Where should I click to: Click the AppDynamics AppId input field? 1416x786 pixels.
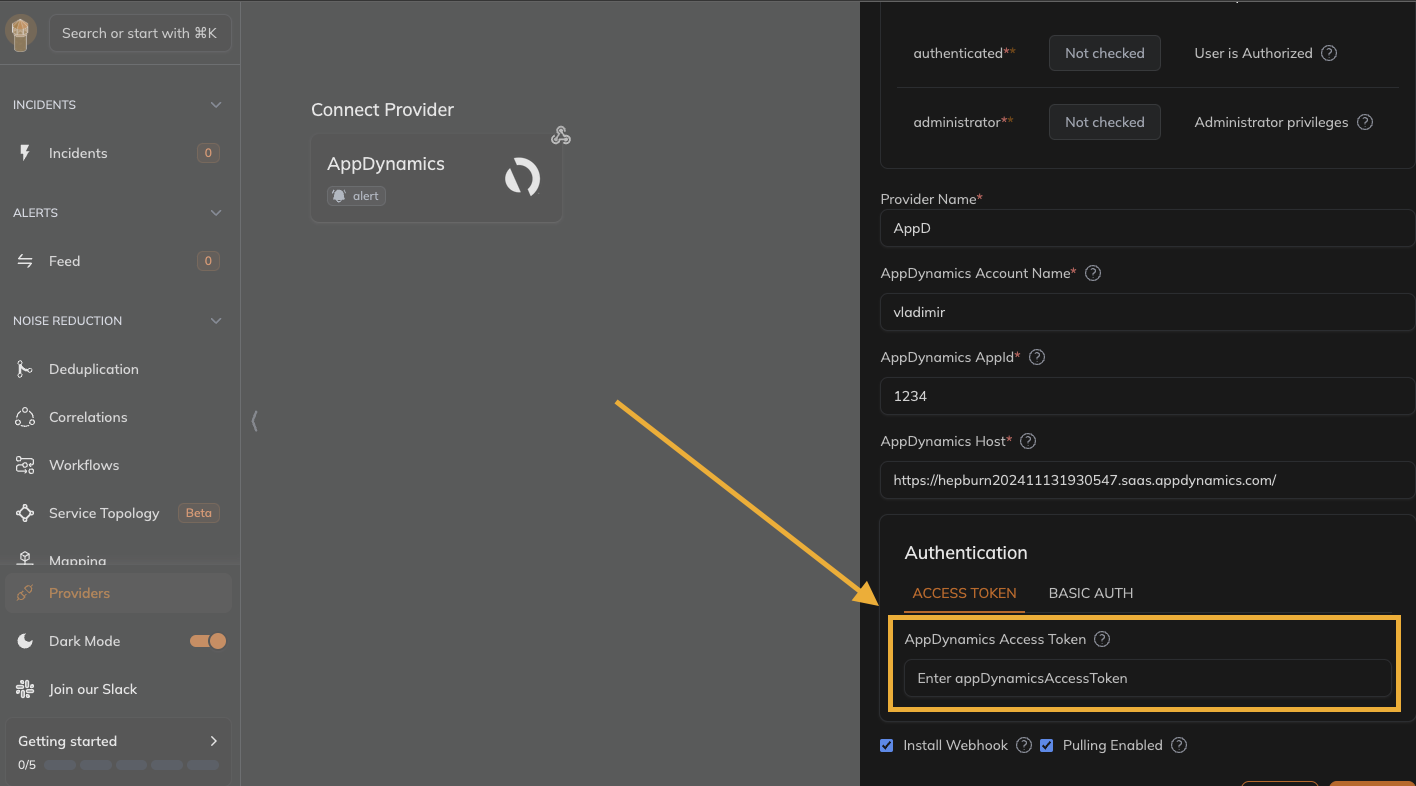(1147, 396)
